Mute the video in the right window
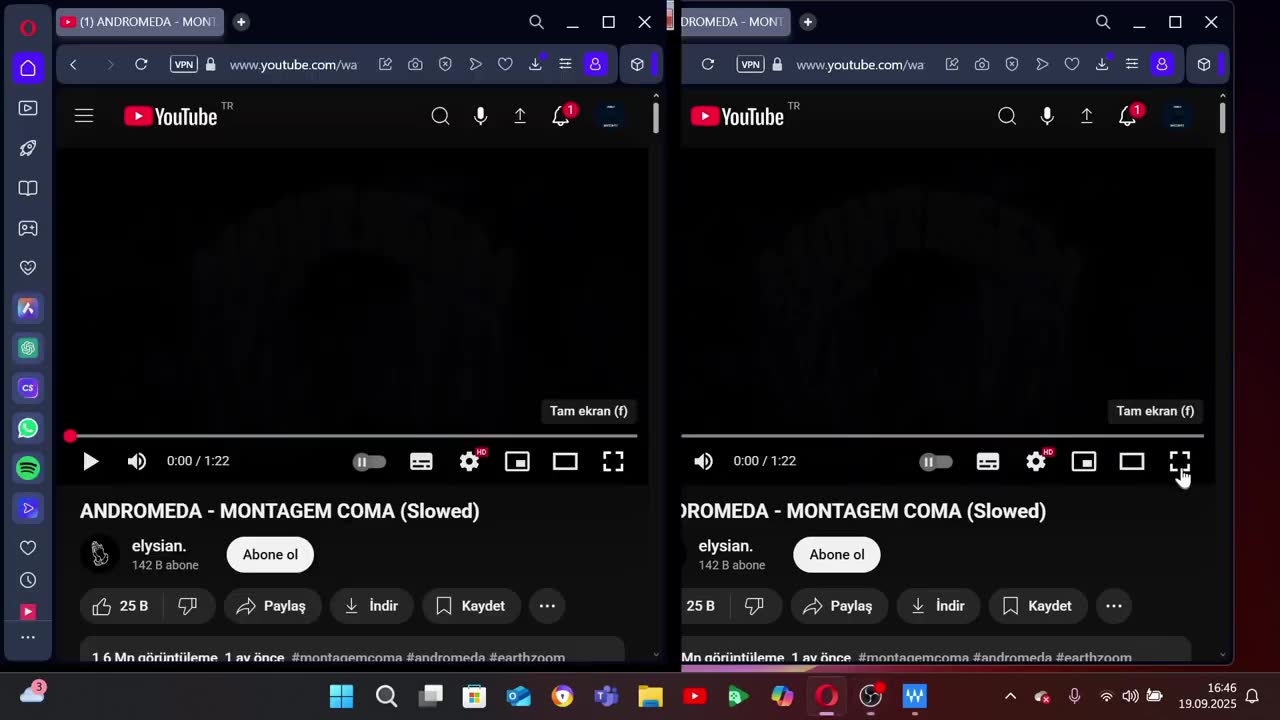The width and height of the screenshot is (1280, 720). 704,461
